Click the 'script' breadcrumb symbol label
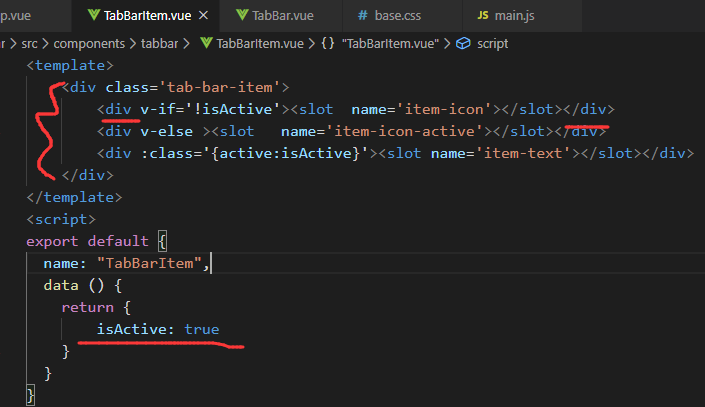Screen dimensions: 705x407 pos(492,43)
